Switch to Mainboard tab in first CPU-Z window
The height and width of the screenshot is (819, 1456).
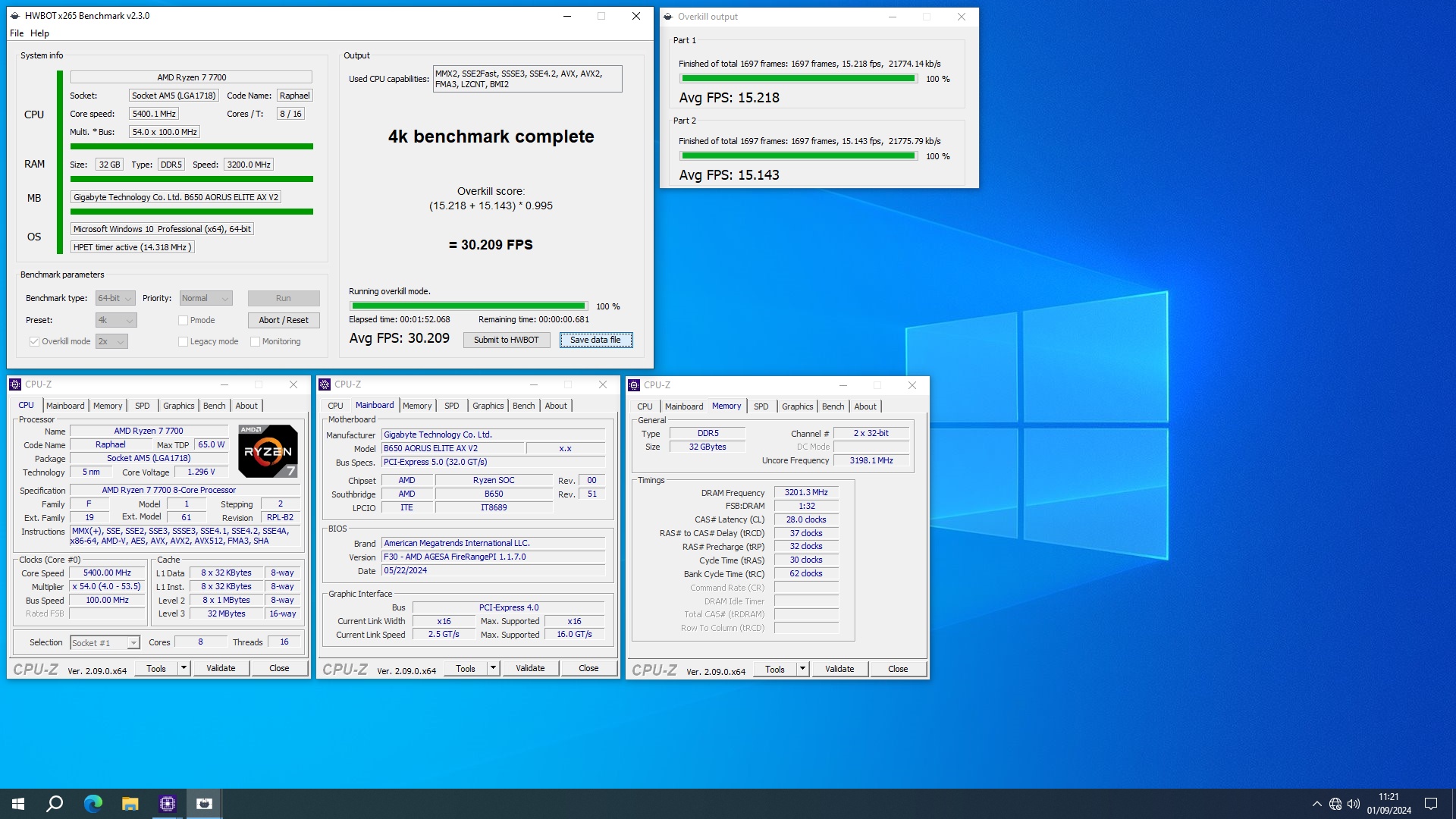click(x=65, y=406)
